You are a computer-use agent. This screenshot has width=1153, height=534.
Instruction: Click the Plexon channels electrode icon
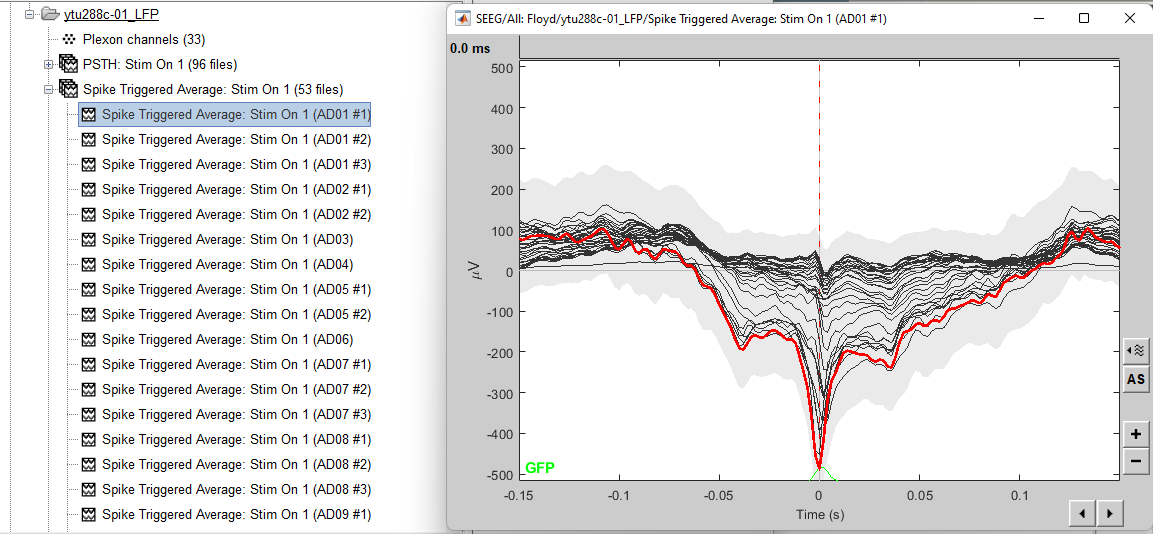[68, 39]
